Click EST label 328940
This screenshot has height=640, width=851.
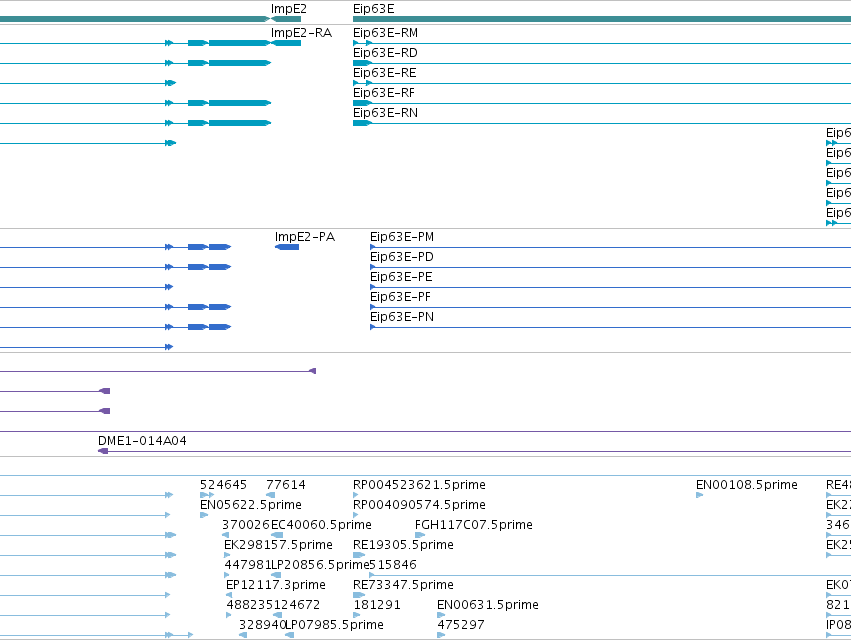262,625
